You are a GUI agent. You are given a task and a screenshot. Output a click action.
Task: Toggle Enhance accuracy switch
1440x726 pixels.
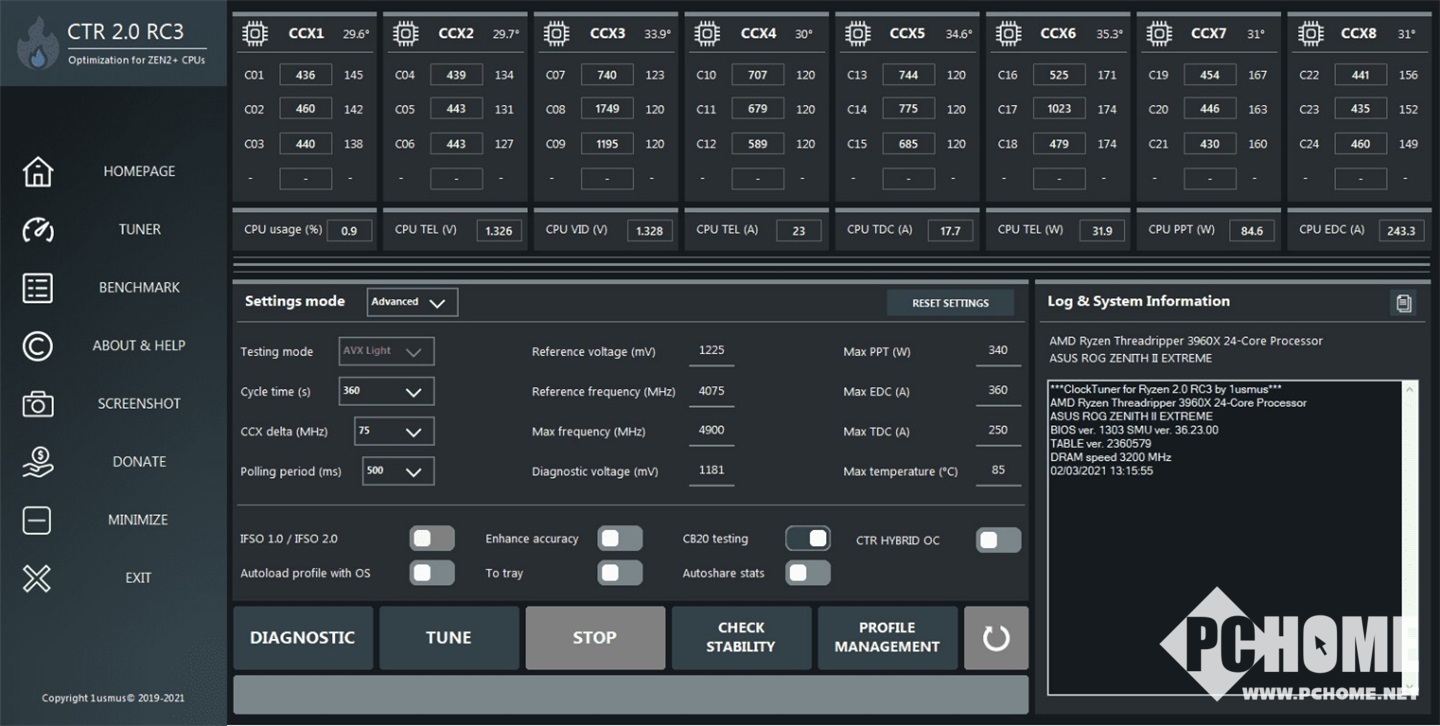(620, 539)
